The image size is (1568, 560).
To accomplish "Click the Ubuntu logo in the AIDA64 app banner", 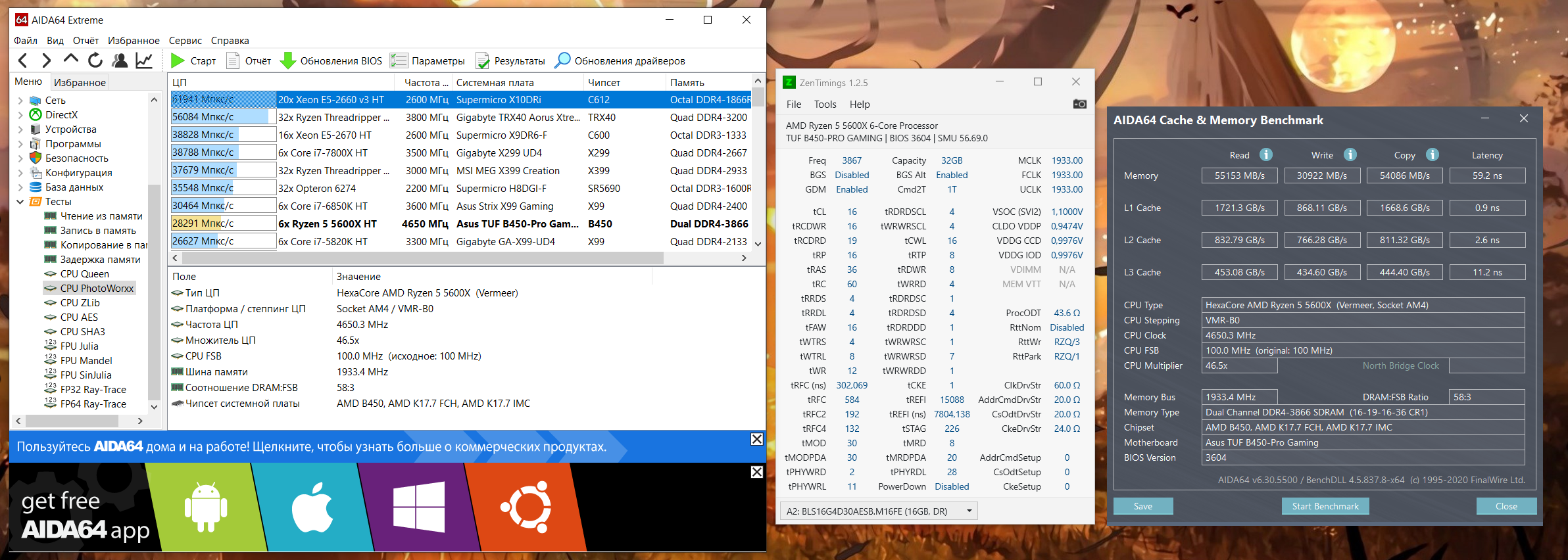I will pos(526,507).
